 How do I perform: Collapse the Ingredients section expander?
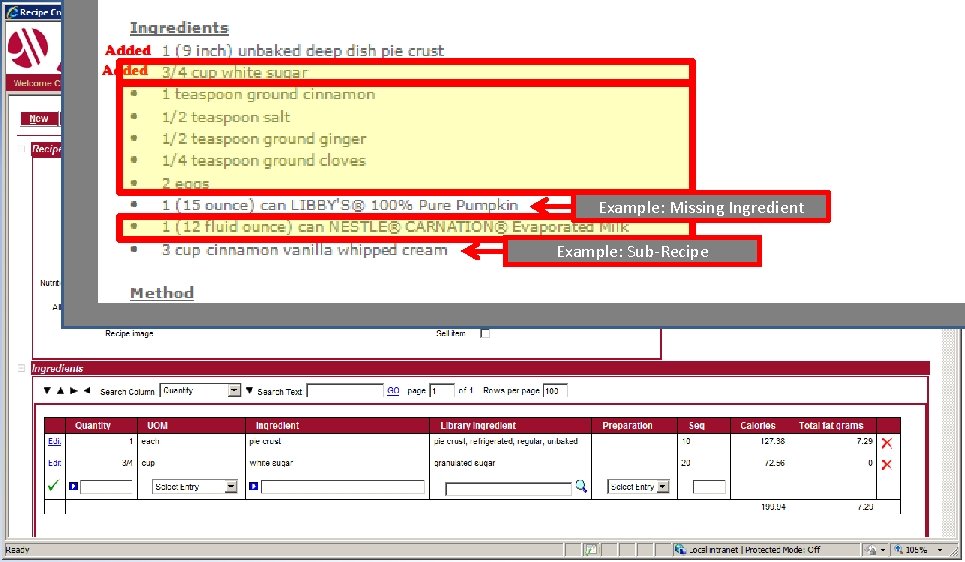tap(22, 368)
